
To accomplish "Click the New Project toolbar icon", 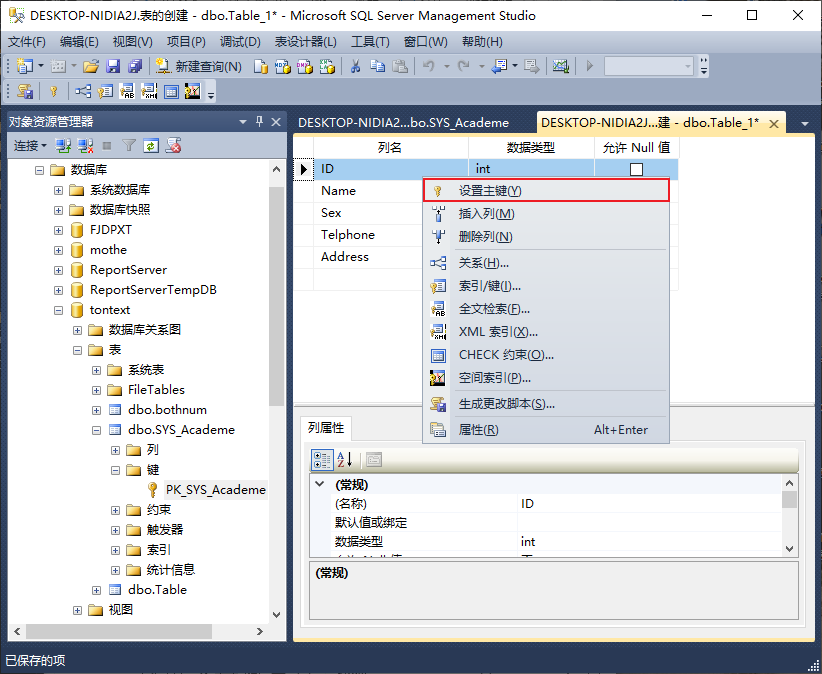I will pos(24,66).
